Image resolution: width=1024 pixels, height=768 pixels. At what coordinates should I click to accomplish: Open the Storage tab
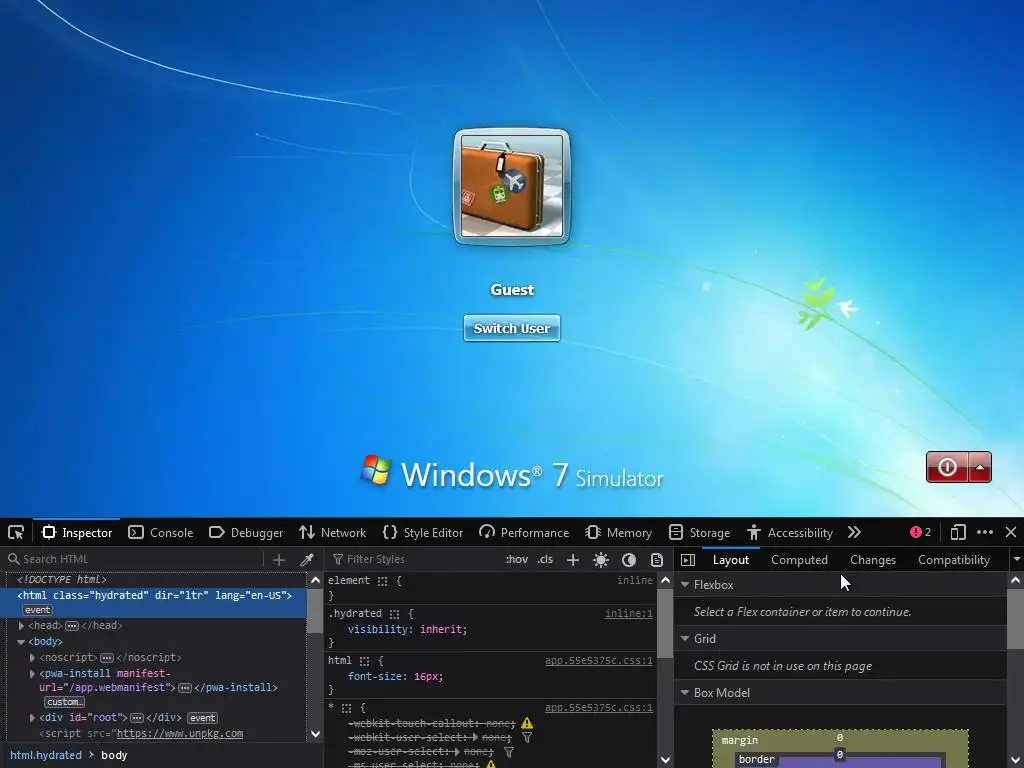[699, 532]
